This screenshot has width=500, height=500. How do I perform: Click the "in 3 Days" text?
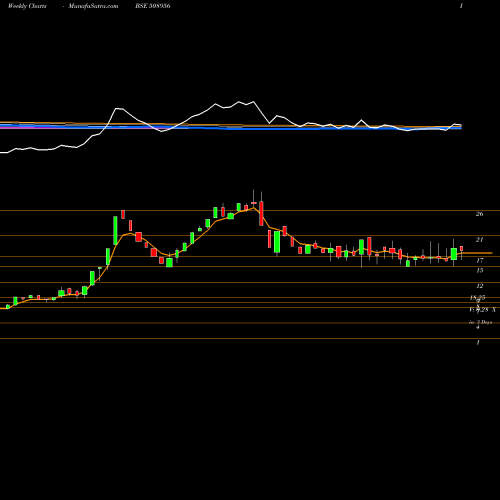pos(480,322)
